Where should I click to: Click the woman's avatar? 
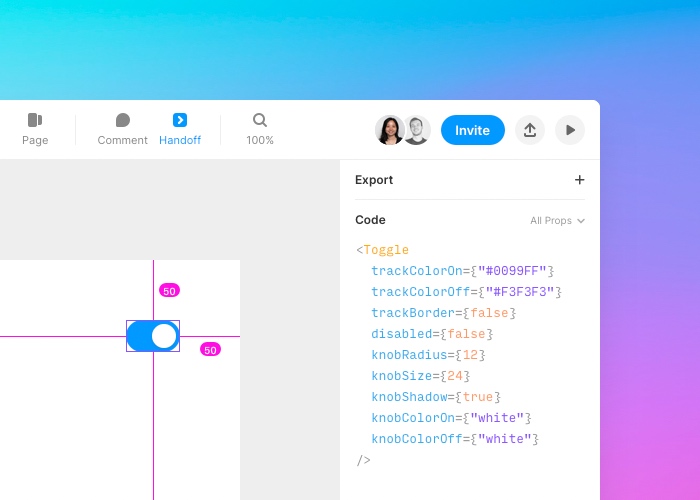pyautogui.click(x=389, y=130)
